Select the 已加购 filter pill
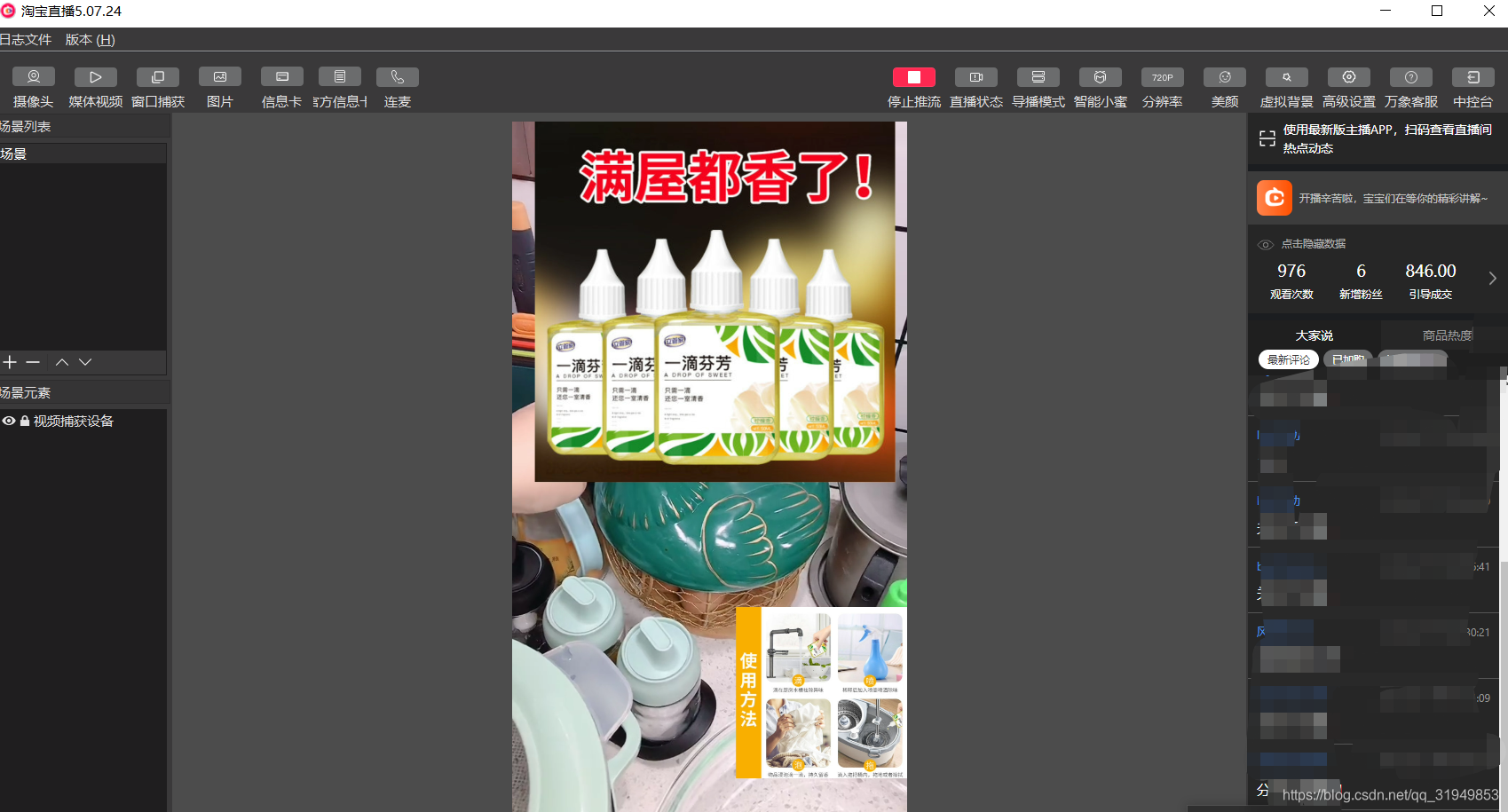Viewport: 1508px width, 812px height. click(1348, 359)
